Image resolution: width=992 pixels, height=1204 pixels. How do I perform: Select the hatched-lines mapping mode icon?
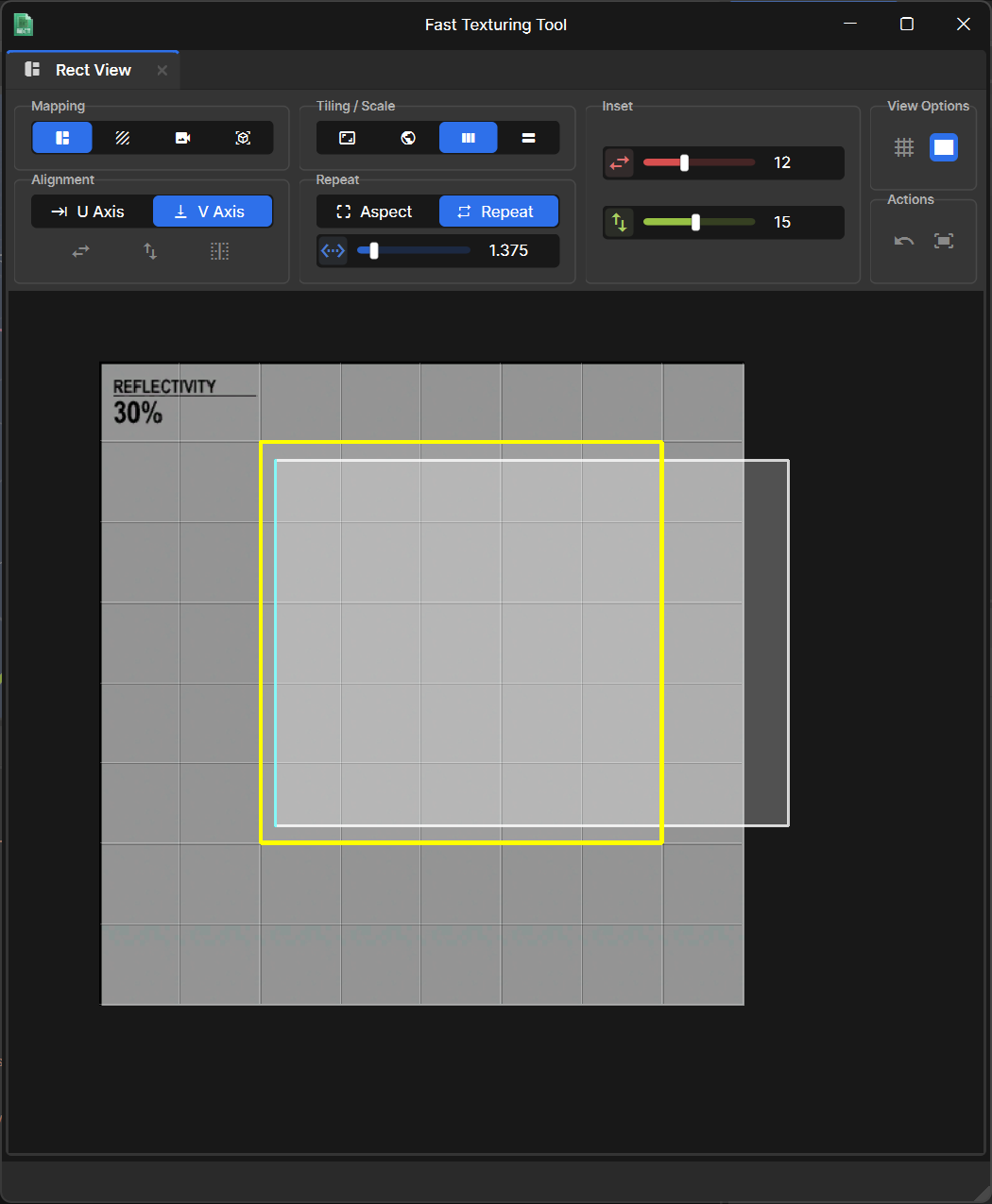click(123, 138)
